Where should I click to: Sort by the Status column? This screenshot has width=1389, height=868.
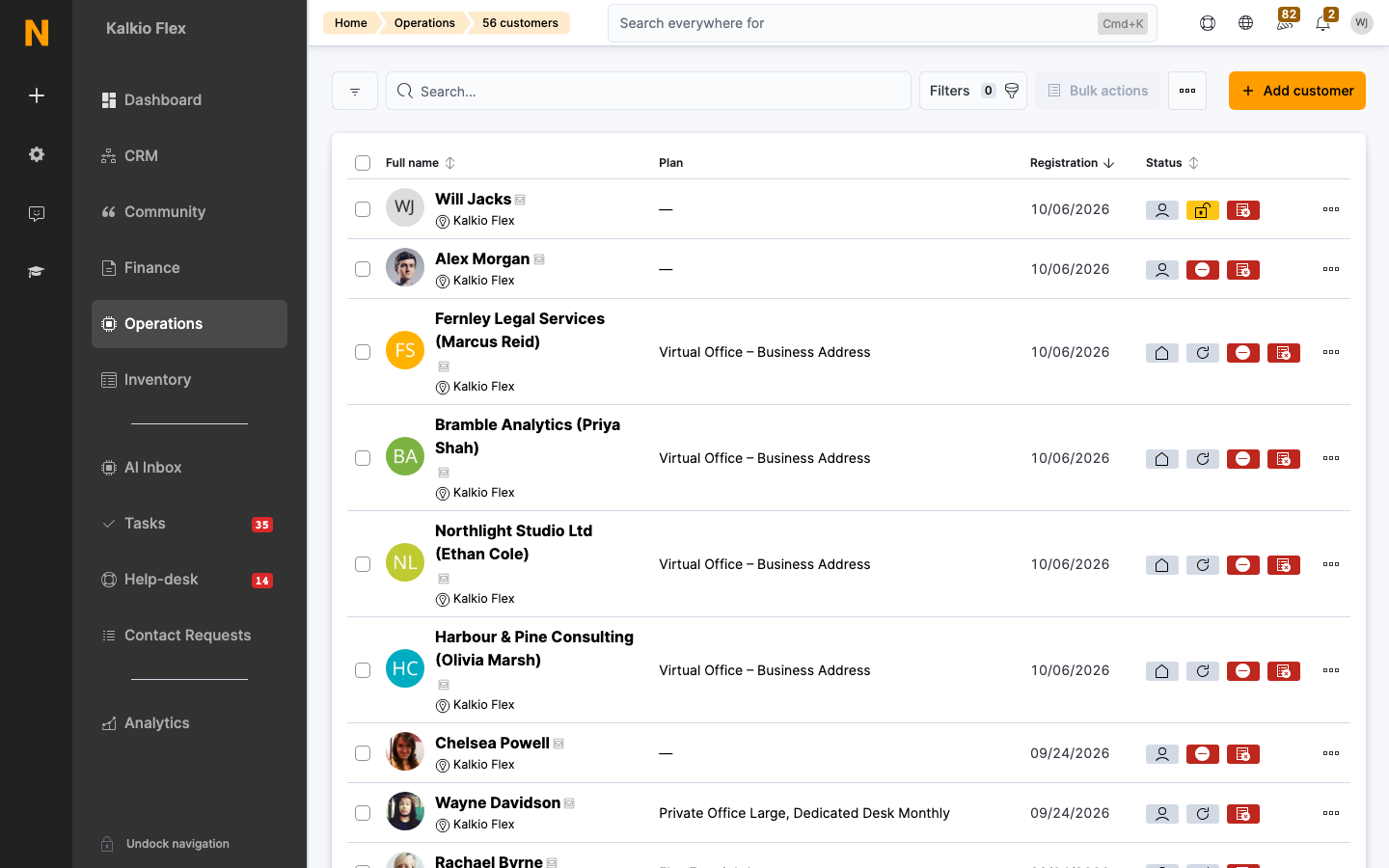1172,163
